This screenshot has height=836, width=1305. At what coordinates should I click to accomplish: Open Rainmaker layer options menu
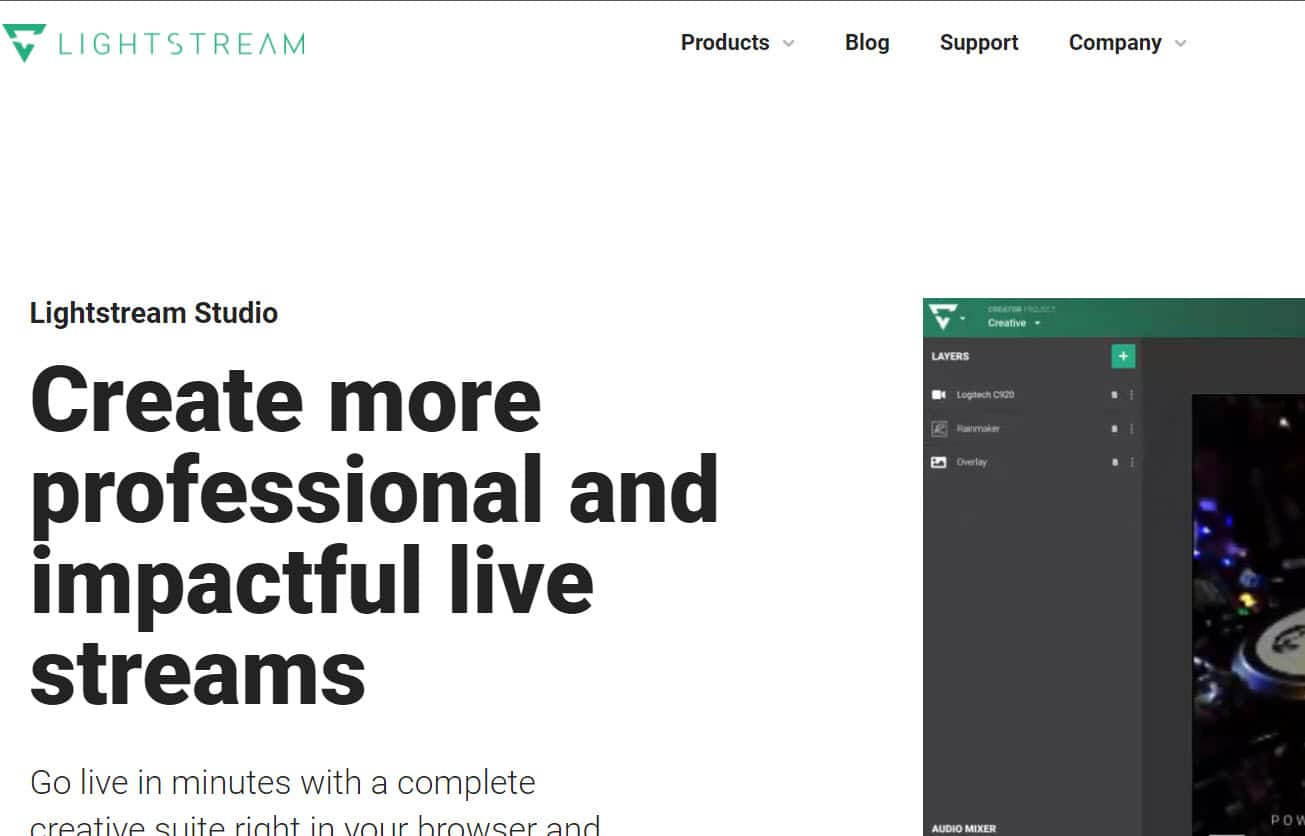pyautogui.click(x=1132, y=428)
